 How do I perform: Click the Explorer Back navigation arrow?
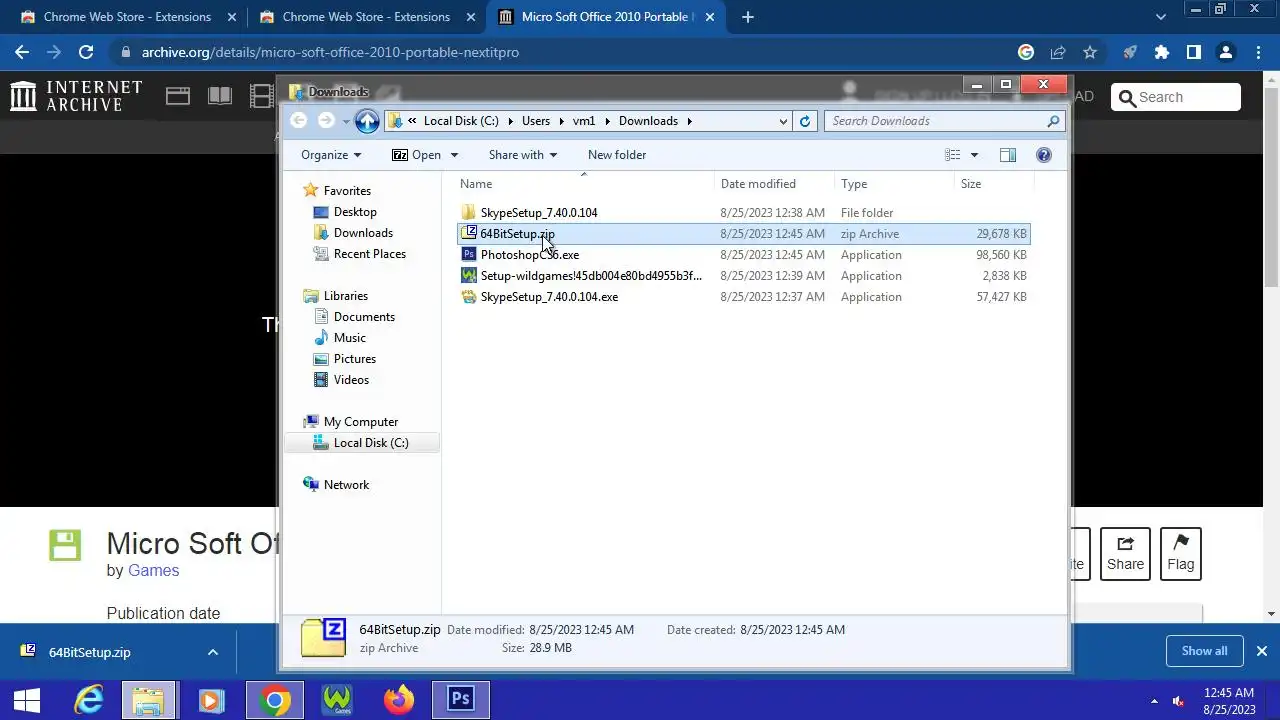tap(299, 121)
